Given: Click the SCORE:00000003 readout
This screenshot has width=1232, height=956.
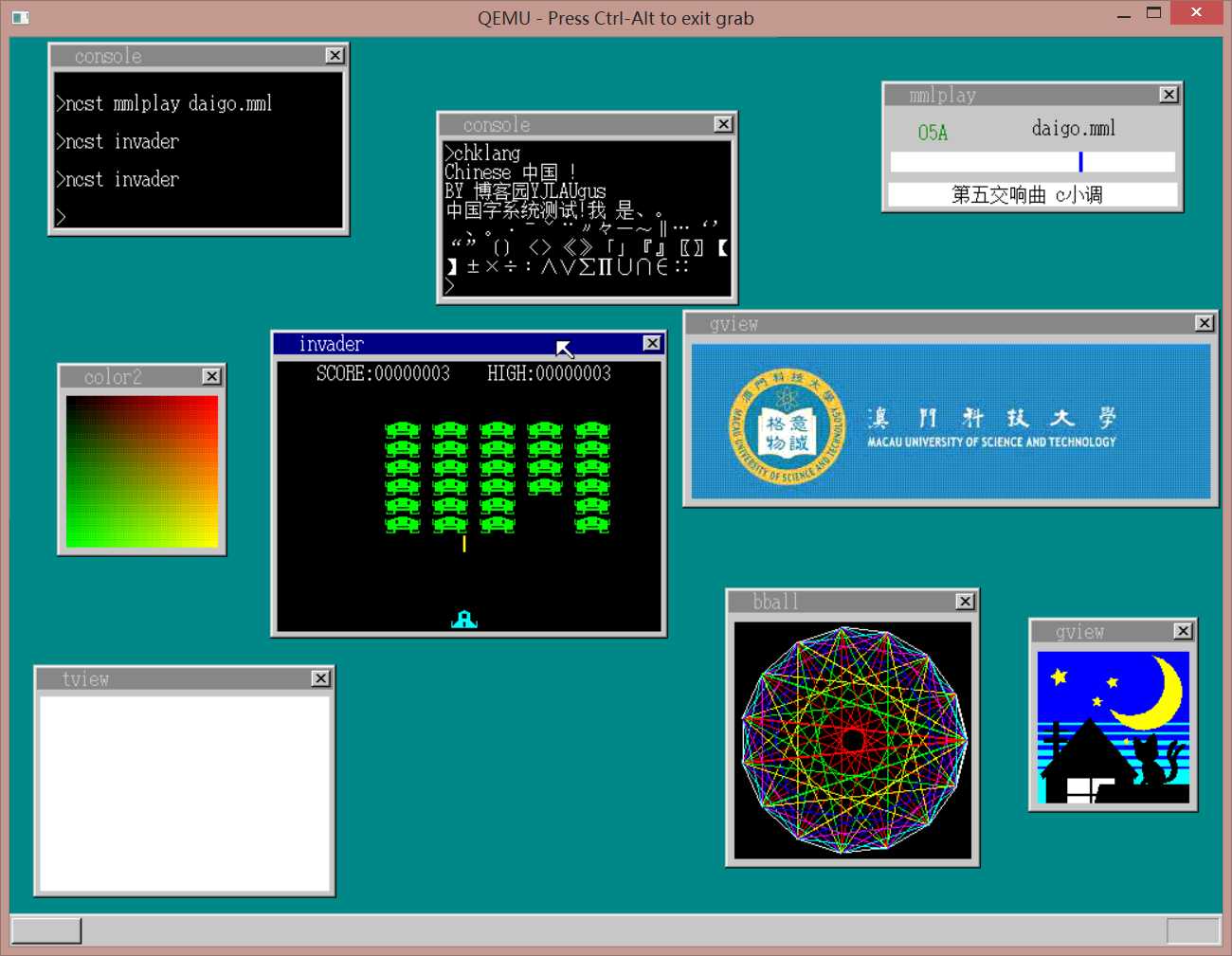Looking at the screenshot, I should pyautogui.click(x=383, y=373).
